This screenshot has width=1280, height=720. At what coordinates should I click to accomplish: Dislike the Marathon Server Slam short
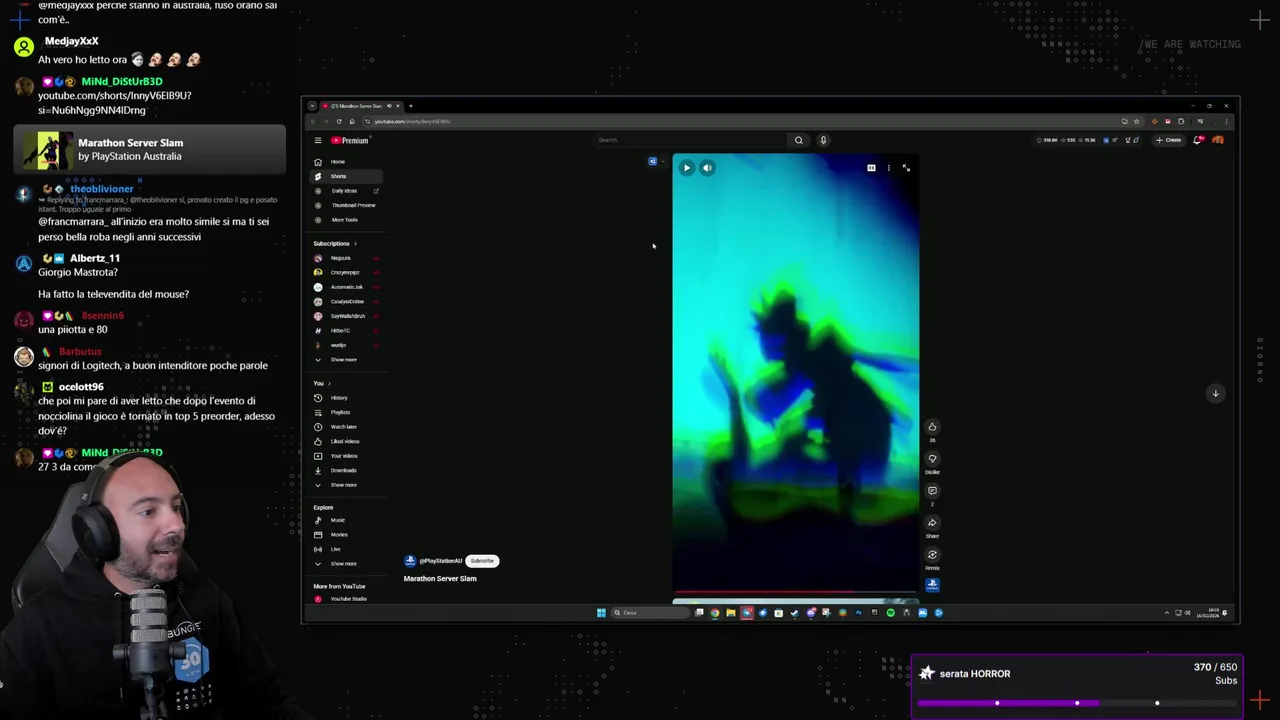[932, 459]
